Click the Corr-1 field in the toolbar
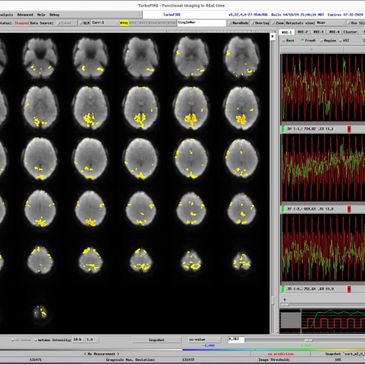The height and width of the screenshot is (365, 365). pyautogui.click(x=104, y=23)
